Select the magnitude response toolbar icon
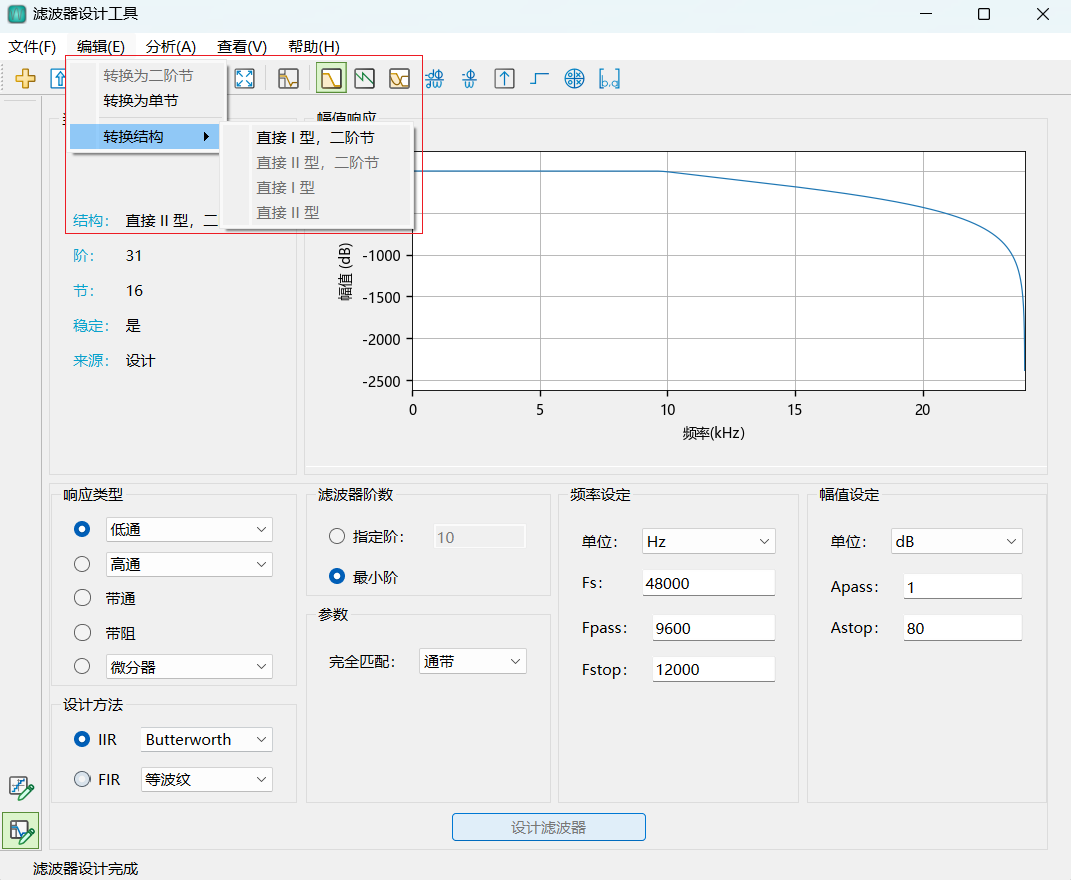This screenshot has width=1071, height=880. click(x=332, y=78)
